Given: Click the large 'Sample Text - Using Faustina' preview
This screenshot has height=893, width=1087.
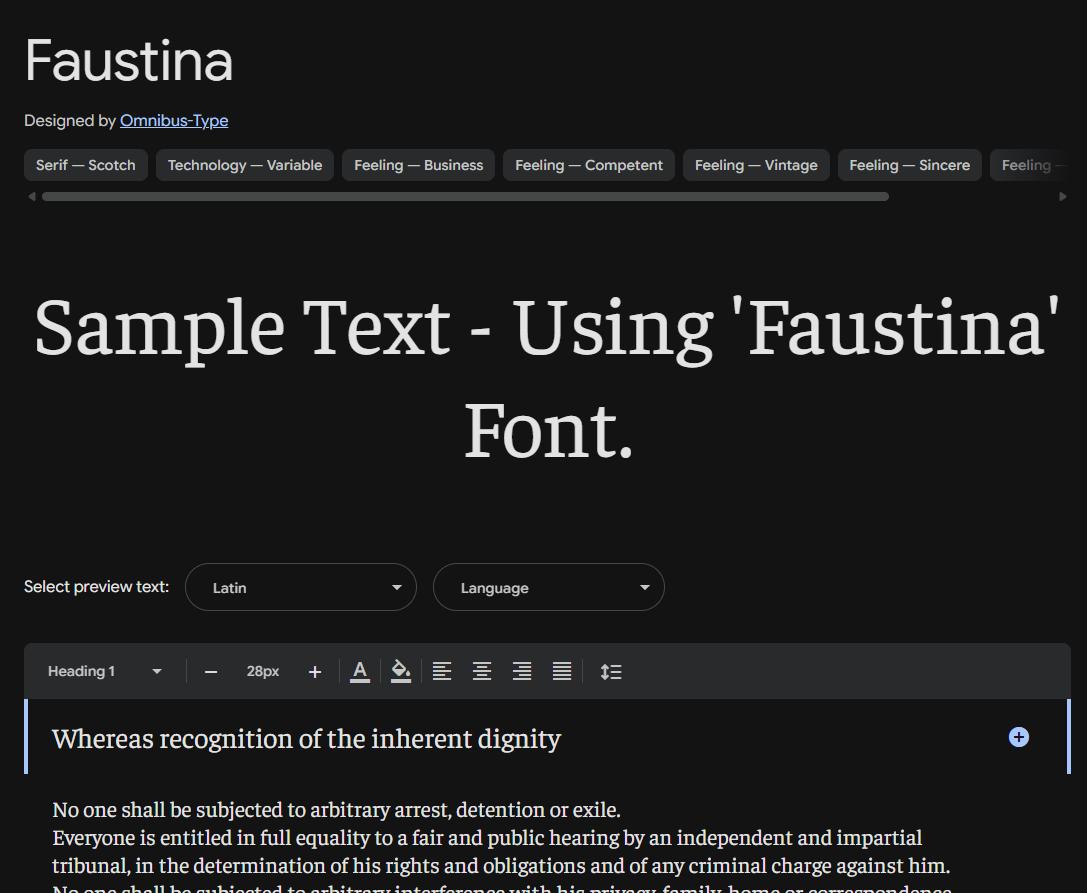Looking at the screenshot, I should [x=547, y=378].
